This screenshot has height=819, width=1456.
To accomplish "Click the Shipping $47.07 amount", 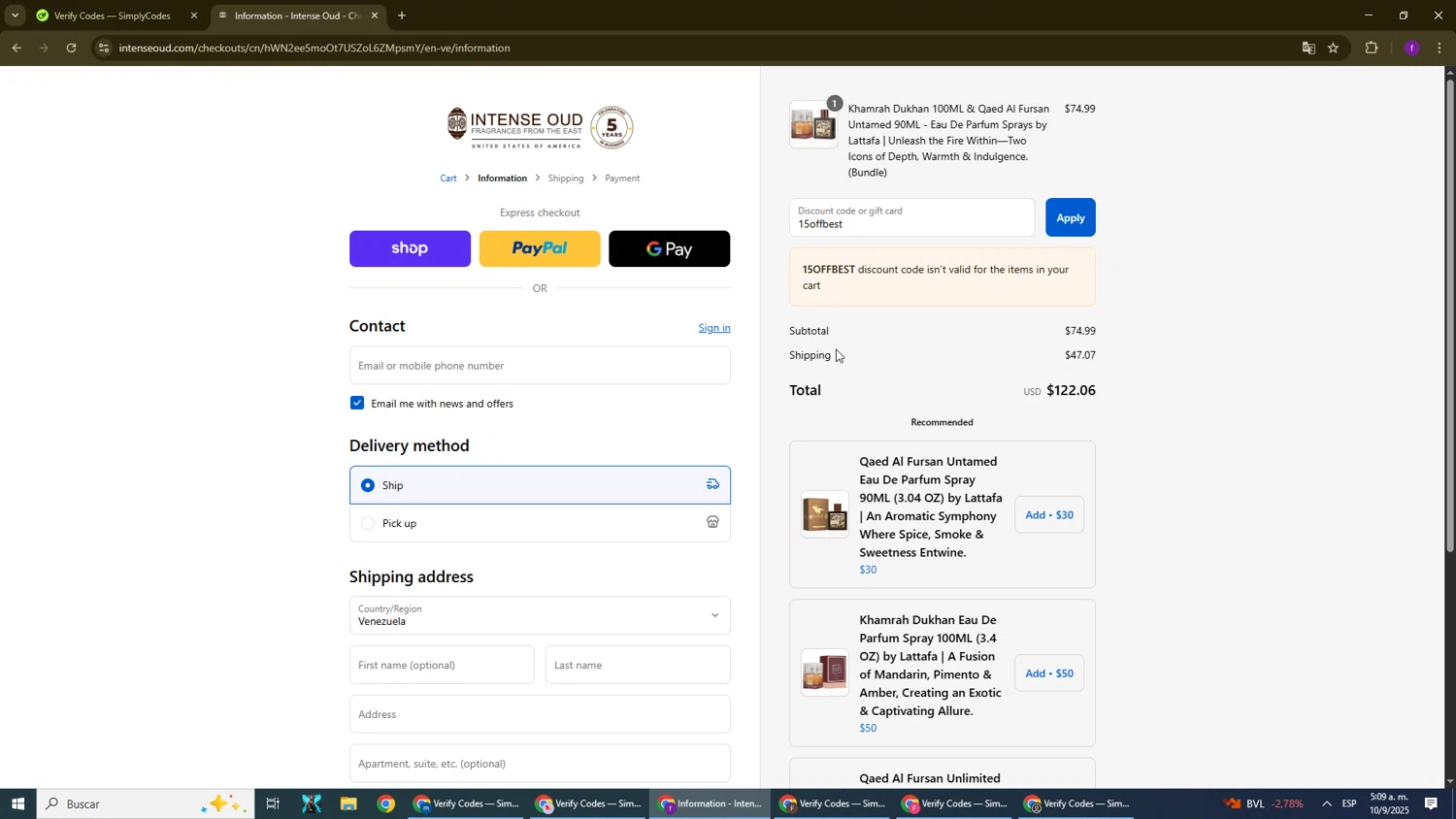I will click(1080, 355).
